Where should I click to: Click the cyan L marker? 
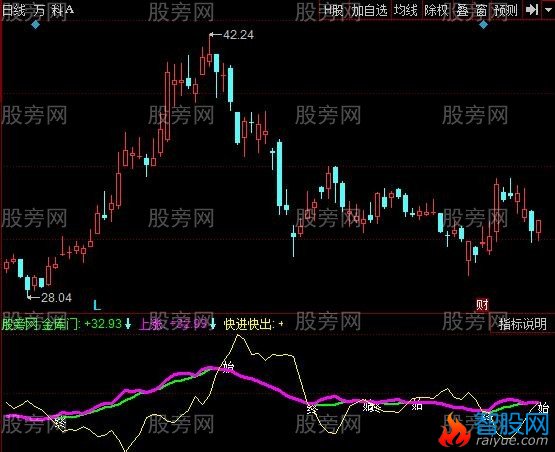coord(97,305)
